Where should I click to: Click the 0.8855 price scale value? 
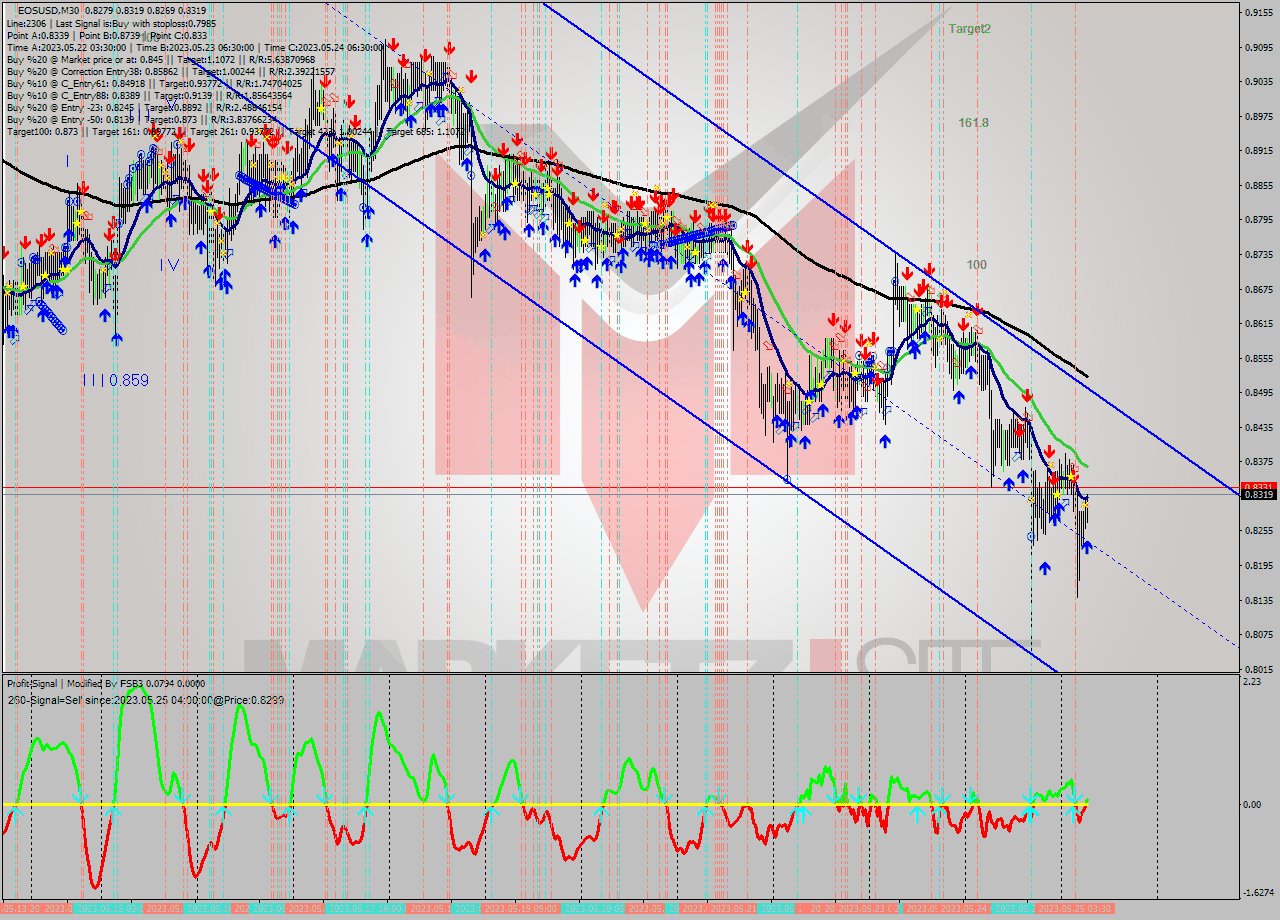click(1258, 185)
